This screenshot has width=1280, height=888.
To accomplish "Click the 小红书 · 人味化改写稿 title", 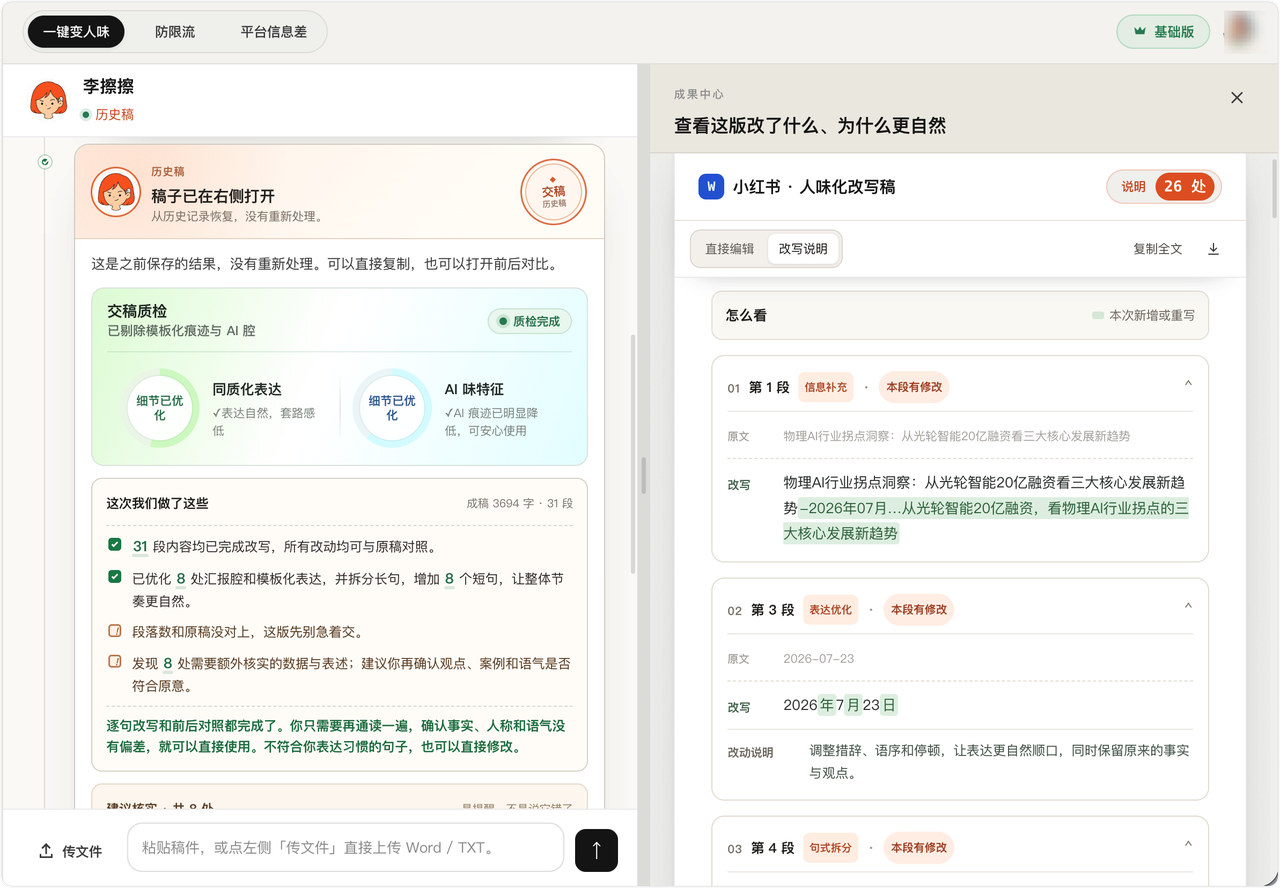I will pos(814,186).
